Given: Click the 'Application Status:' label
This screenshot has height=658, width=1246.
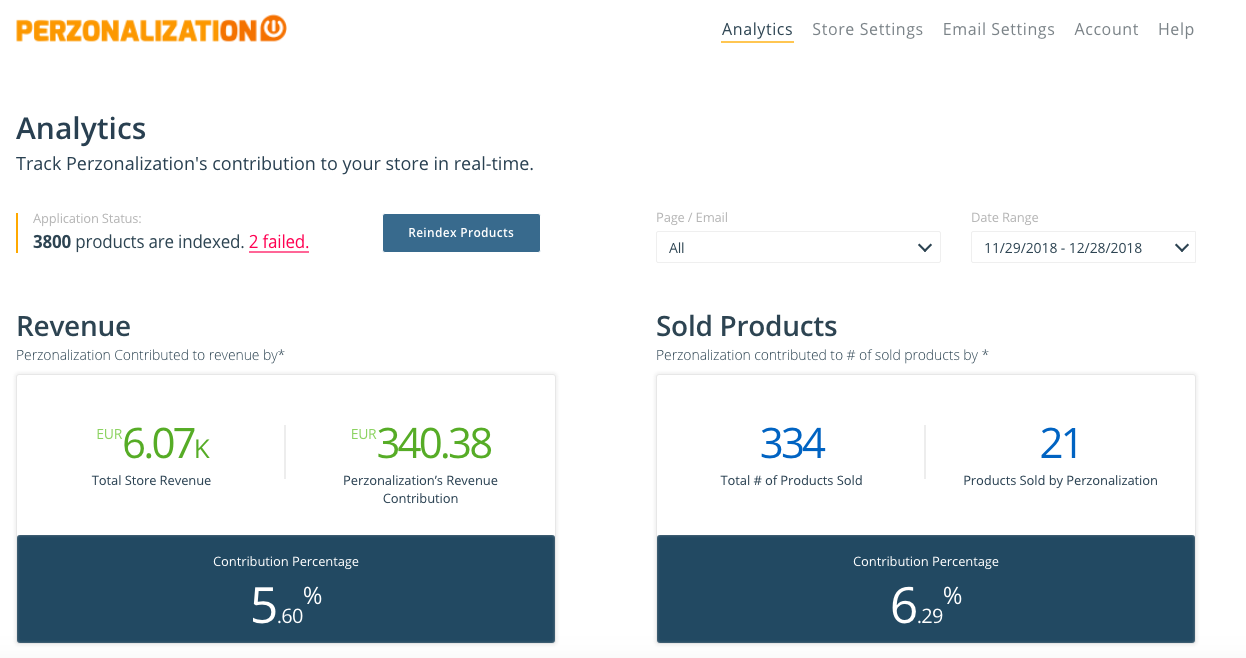Looking at the screenshot, I should pos(88,218).
